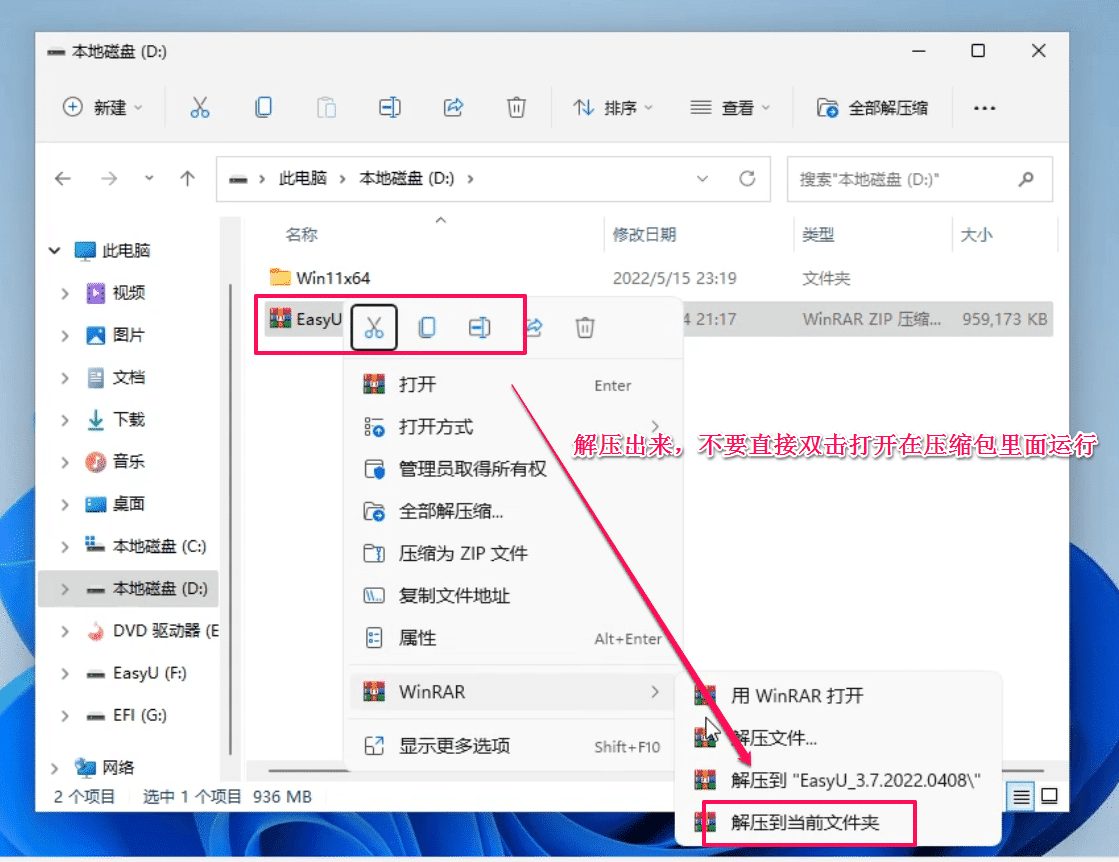The image size is (1119, 862).
Task: Click the Copy icon in the floating mini toolbar
Action: tap(427, 326)
